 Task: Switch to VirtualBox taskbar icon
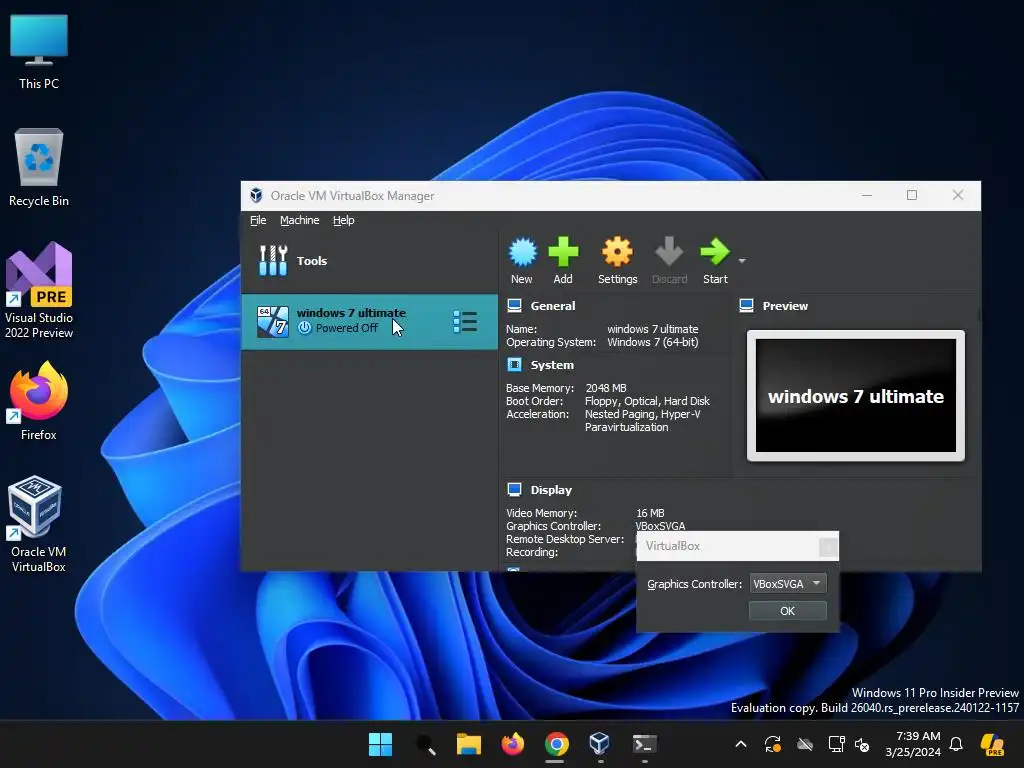pyautogui.click(x=600, y=744)
